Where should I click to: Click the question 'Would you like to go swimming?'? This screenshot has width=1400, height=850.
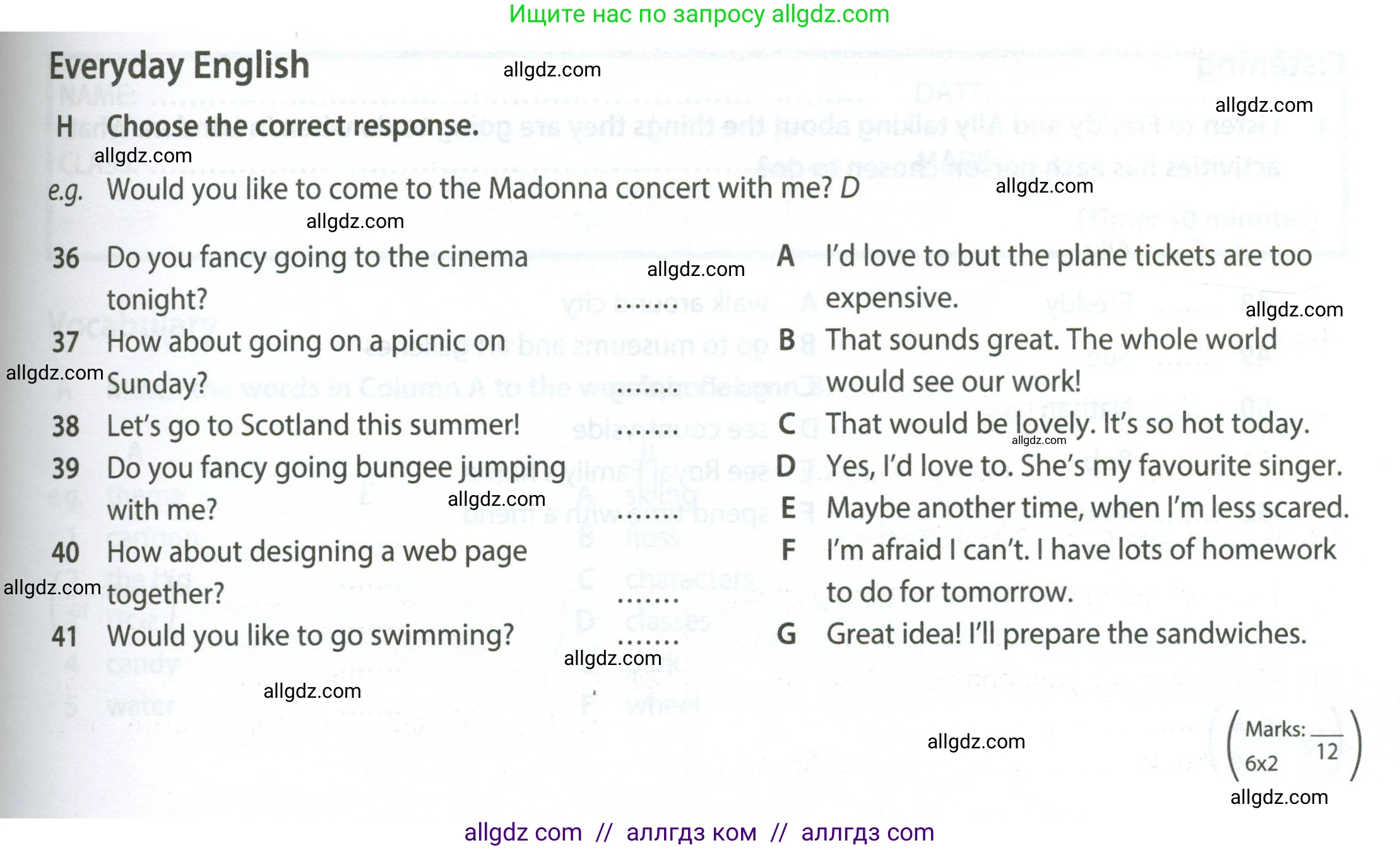[x=310, y=635]
